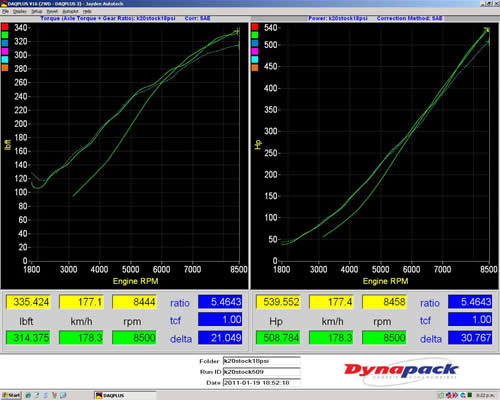This screenshot has width=500, height=400.
Task: Select cyan run swatch in power graph
Action: pyautogui.click(x=255, y=59)
